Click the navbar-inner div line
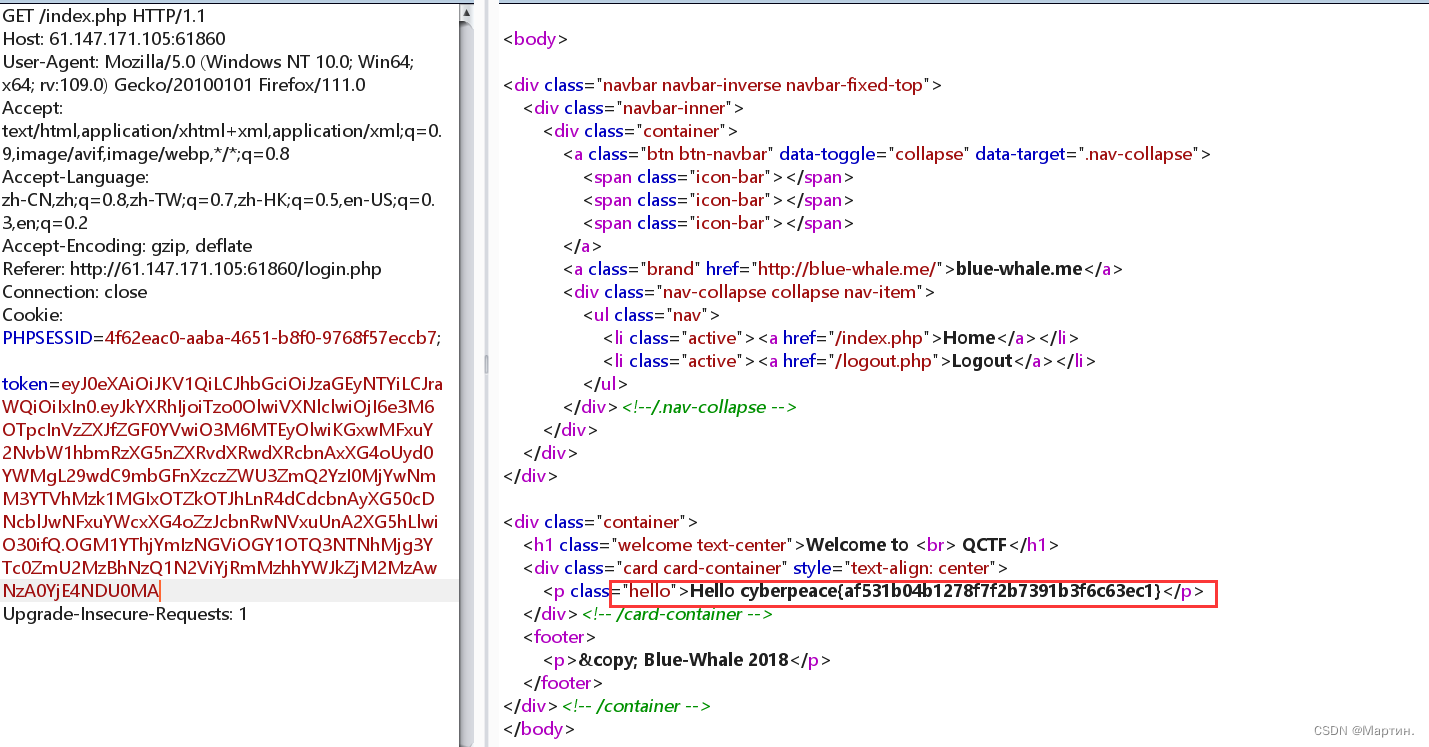Image resolution: width=1429 pixels, height=747 pixels. 633,108
